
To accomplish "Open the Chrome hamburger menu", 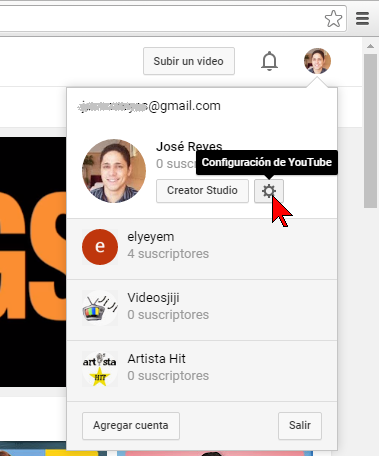I will 362,19.
